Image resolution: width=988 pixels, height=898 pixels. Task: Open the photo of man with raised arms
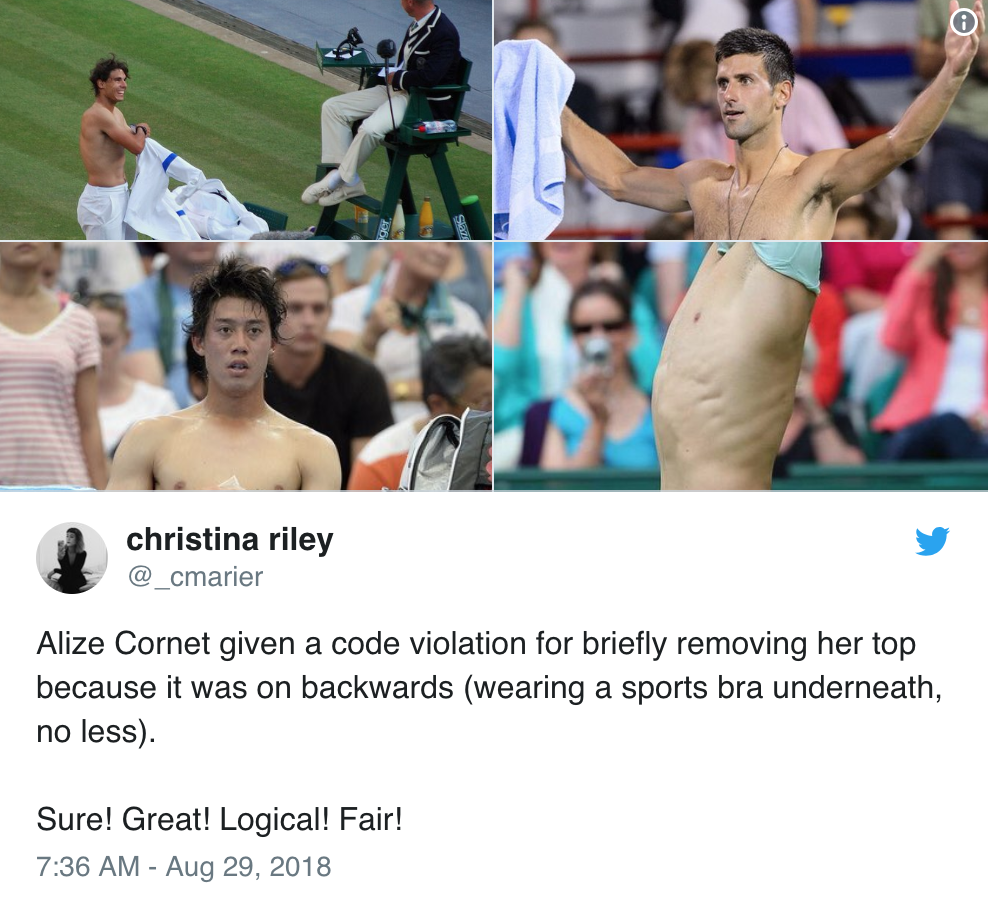741,120
